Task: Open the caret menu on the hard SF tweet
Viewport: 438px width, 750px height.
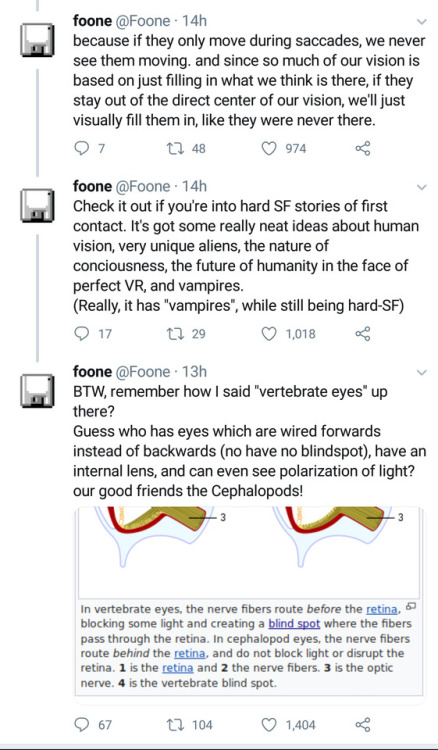Action: pos(421,187)
